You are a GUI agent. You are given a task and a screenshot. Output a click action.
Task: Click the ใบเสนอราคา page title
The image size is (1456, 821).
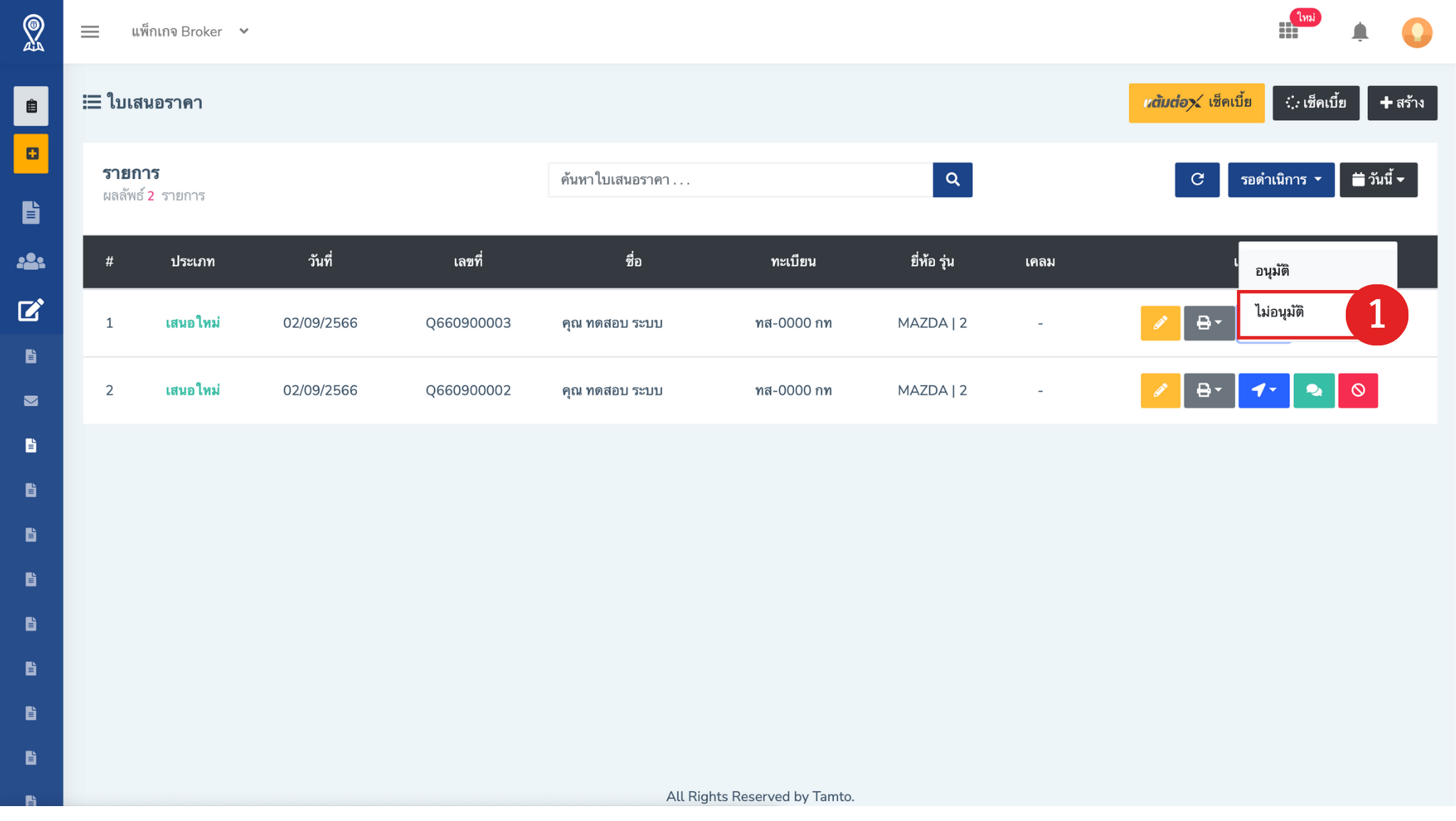coord(154,102)
